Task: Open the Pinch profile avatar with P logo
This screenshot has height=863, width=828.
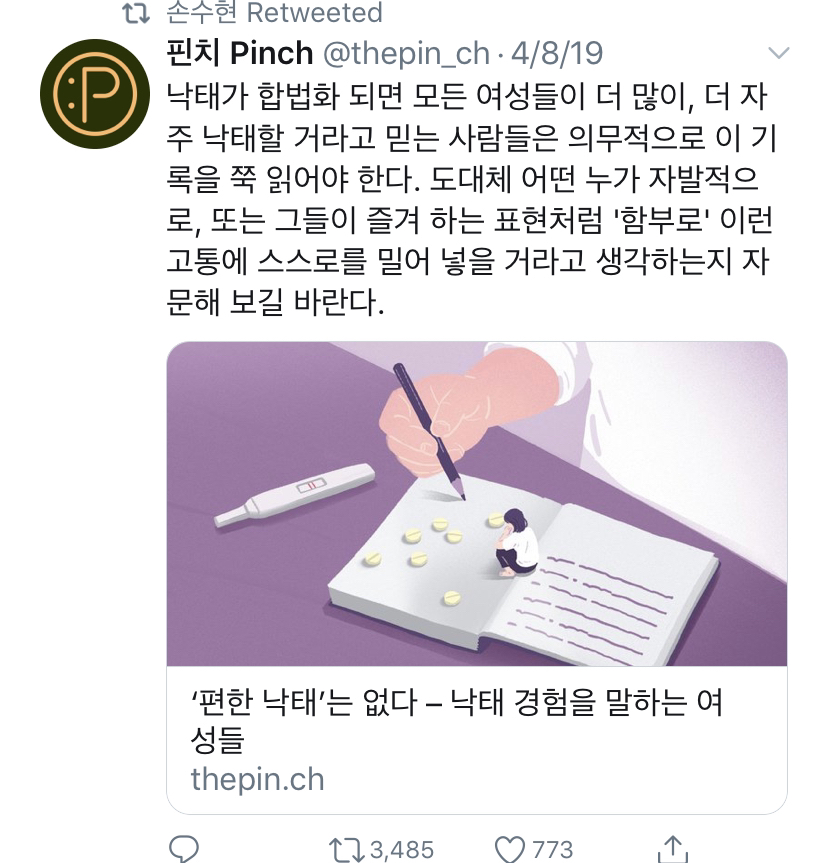Action: coord(95,94)
